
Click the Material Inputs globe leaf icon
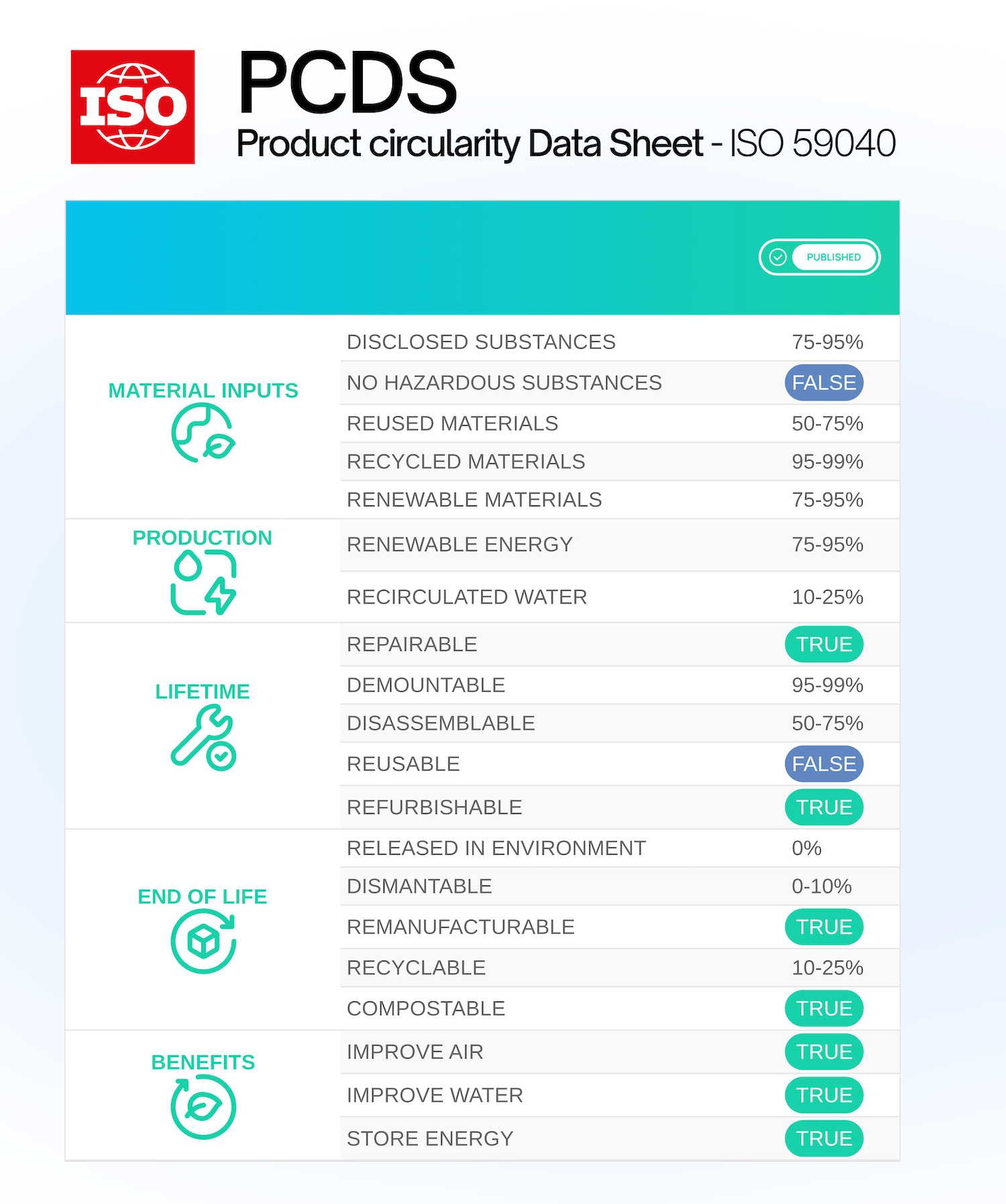pos(203,434)
